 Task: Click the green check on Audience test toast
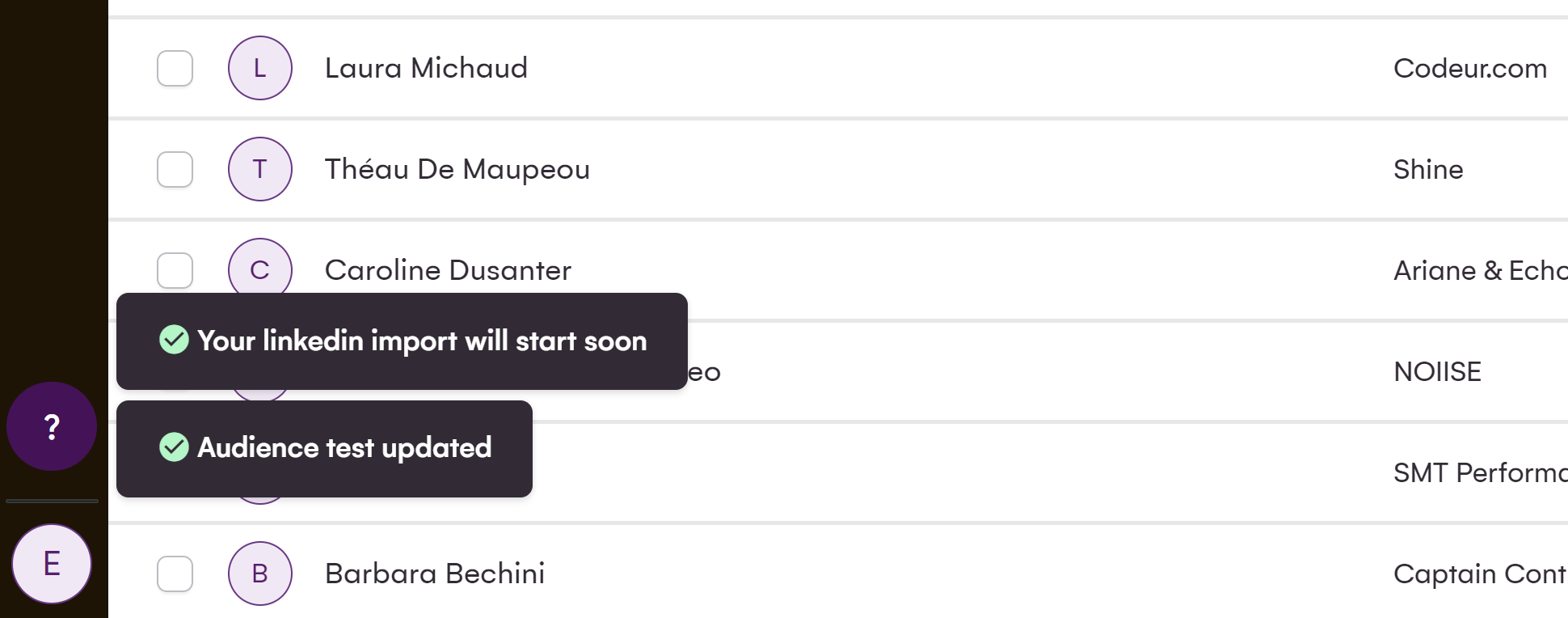[x=174, y=447]
